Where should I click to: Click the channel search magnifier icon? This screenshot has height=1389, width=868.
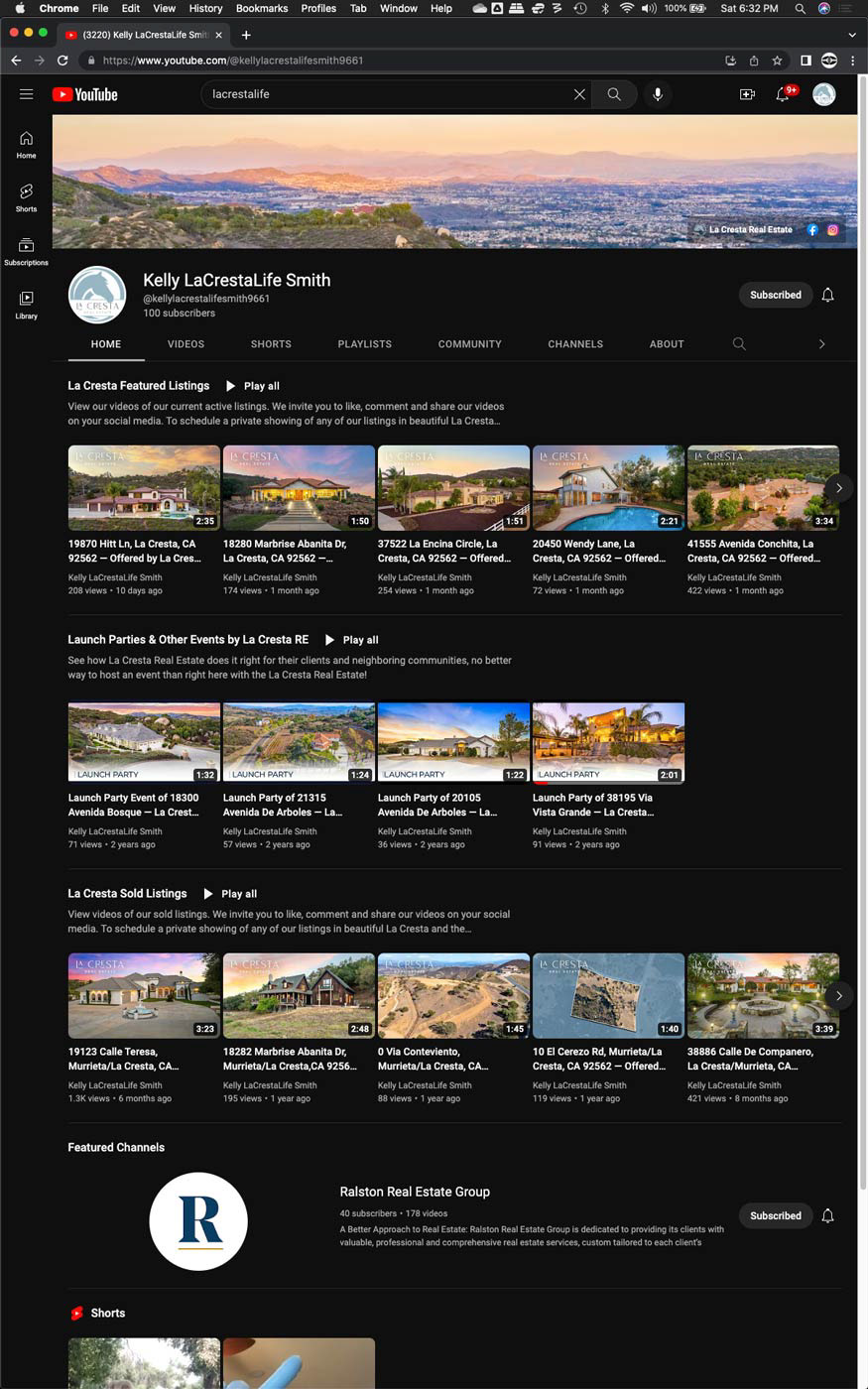coord(739,343)
